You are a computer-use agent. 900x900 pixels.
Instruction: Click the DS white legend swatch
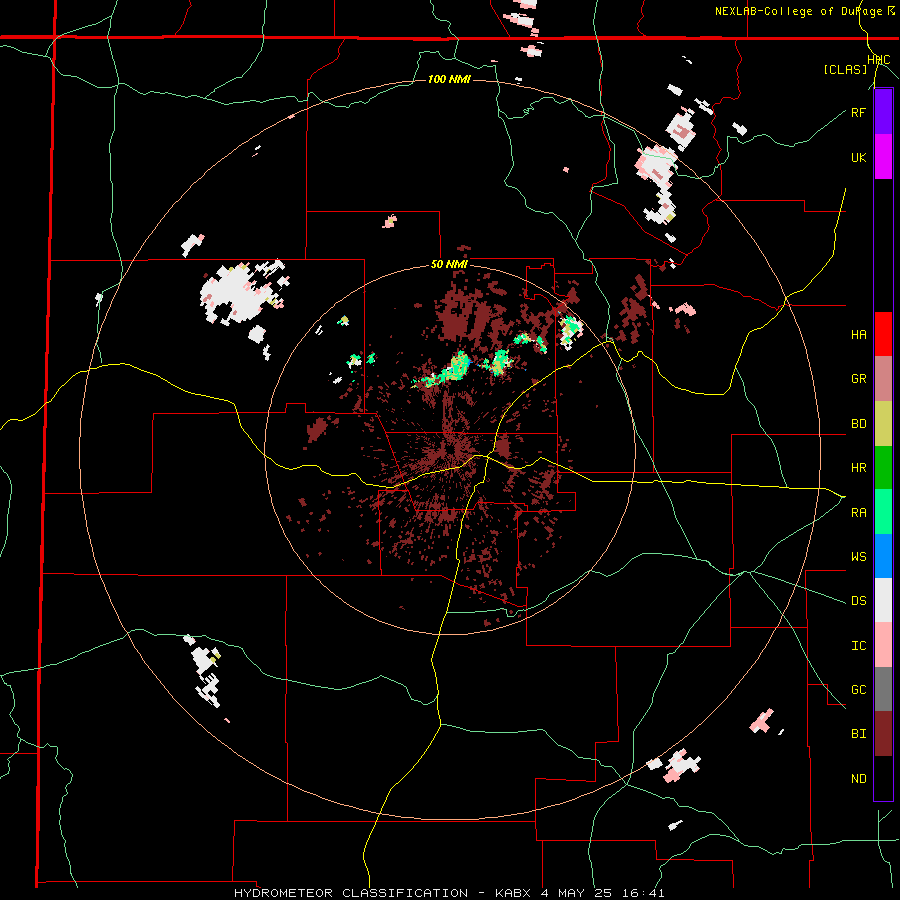click(x=883, y=600)
